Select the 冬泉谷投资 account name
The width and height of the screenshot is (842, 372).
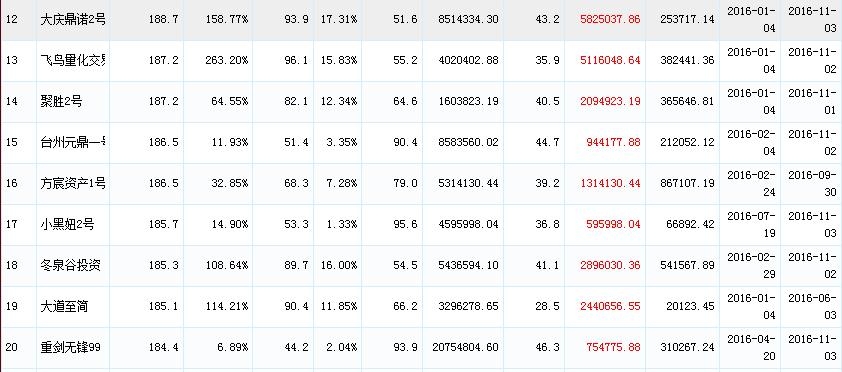coord(70,265)
